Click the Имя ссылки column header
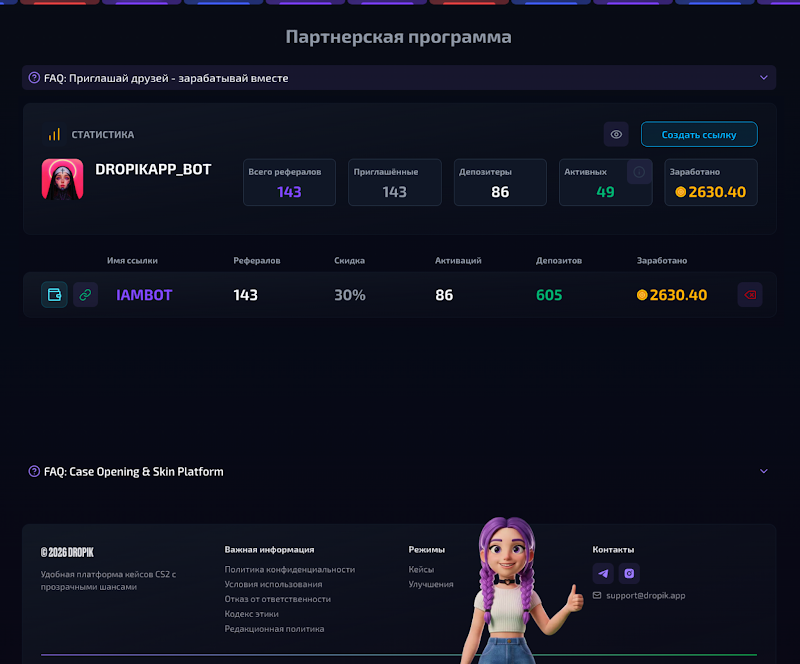 point(132,260)
